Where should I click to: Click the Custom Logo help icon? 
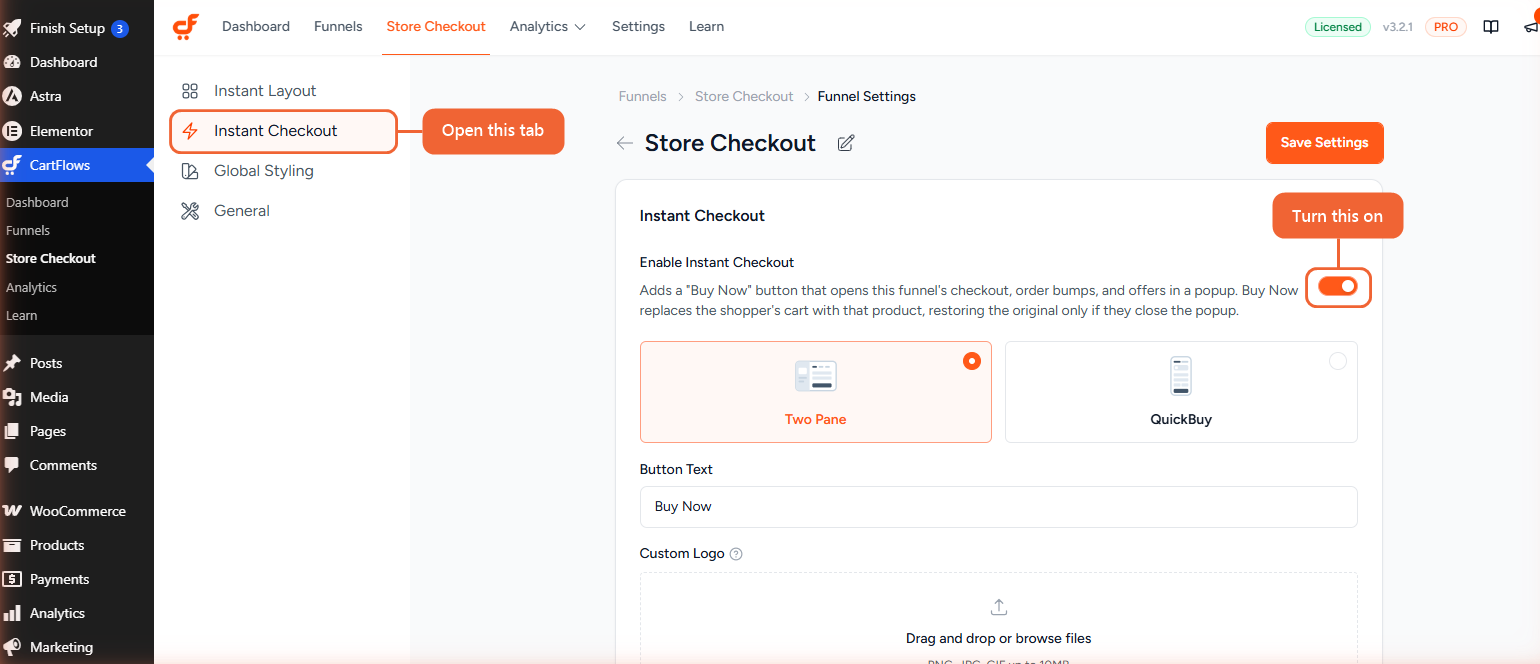coord(736,554)
